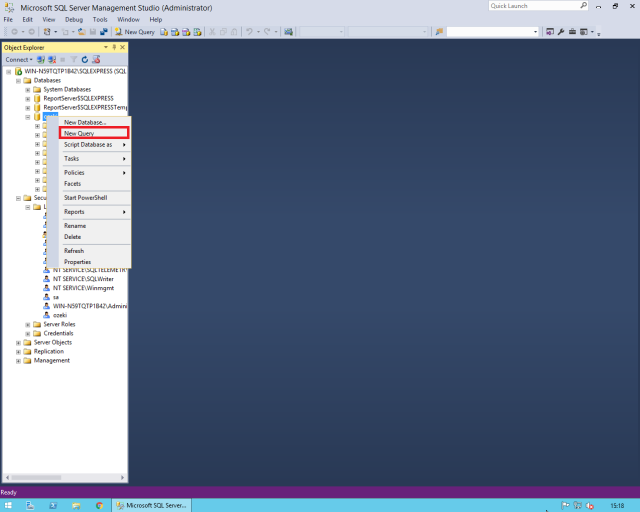Toggle auto-hide pin on Object Explorer
This screenshot has height=512, width=640.
coord(114,47)
